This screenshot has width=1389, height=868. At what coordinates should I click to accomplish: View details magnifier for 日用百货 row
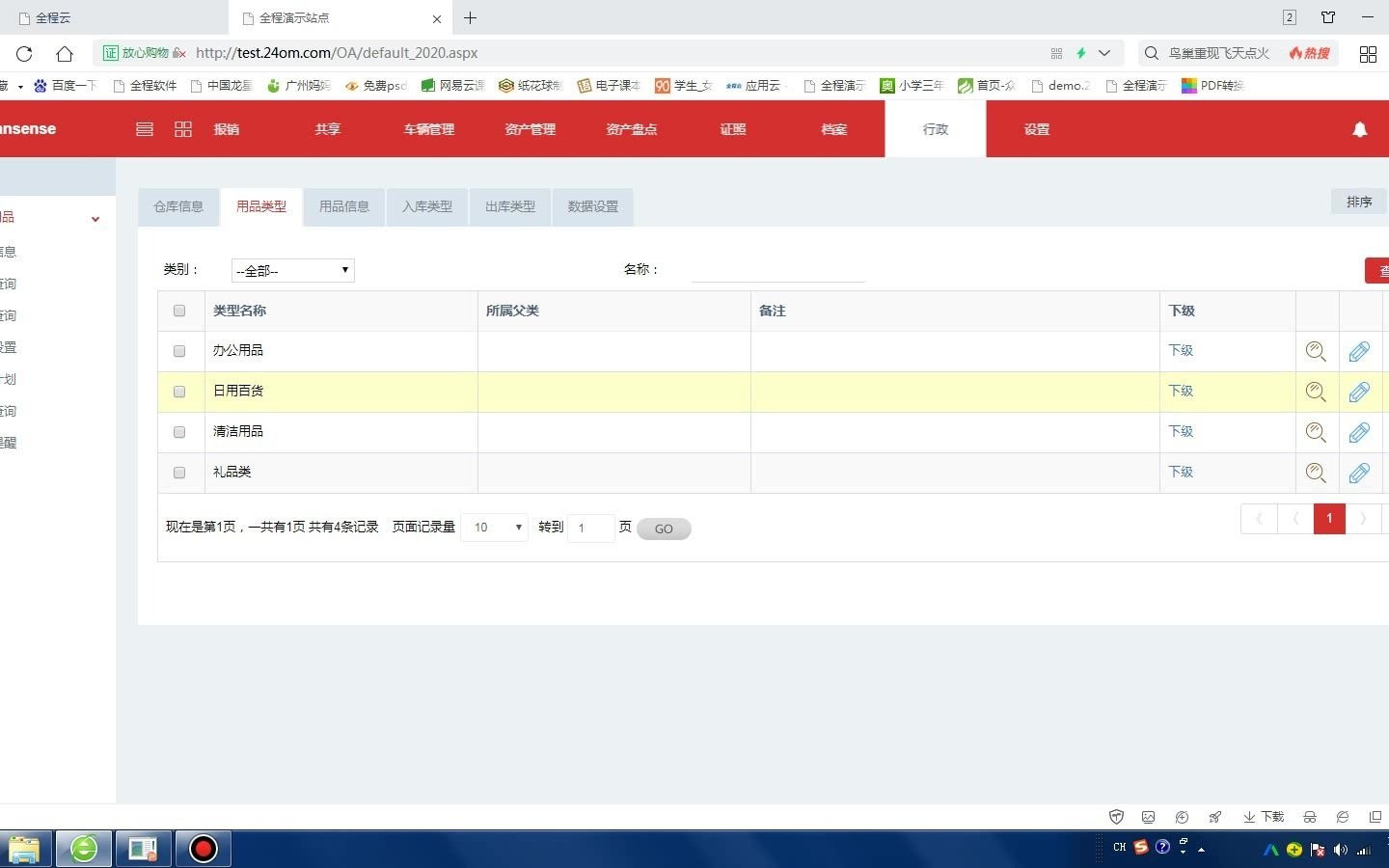point(1316,392)
